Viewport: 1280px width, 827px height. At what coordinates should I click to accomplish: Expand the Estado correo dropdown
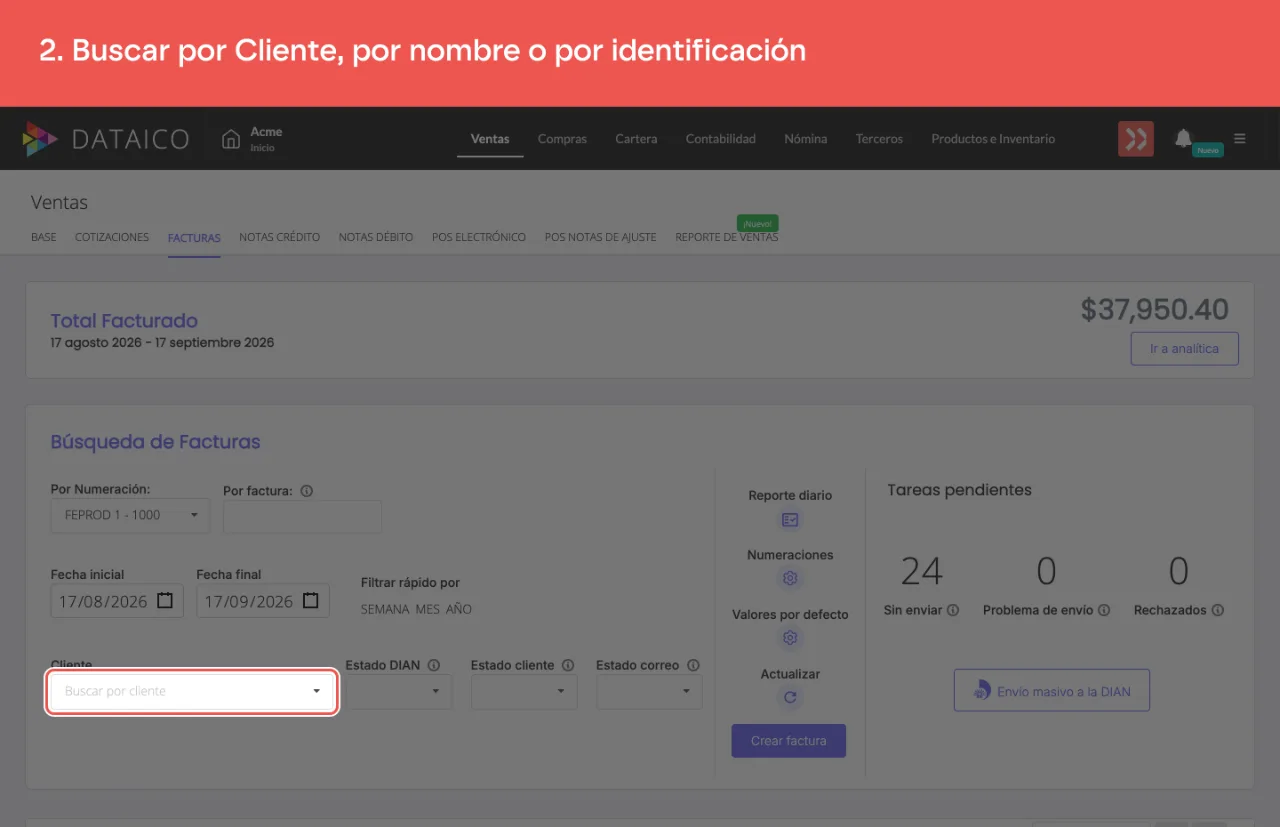[x=649, y=691]
